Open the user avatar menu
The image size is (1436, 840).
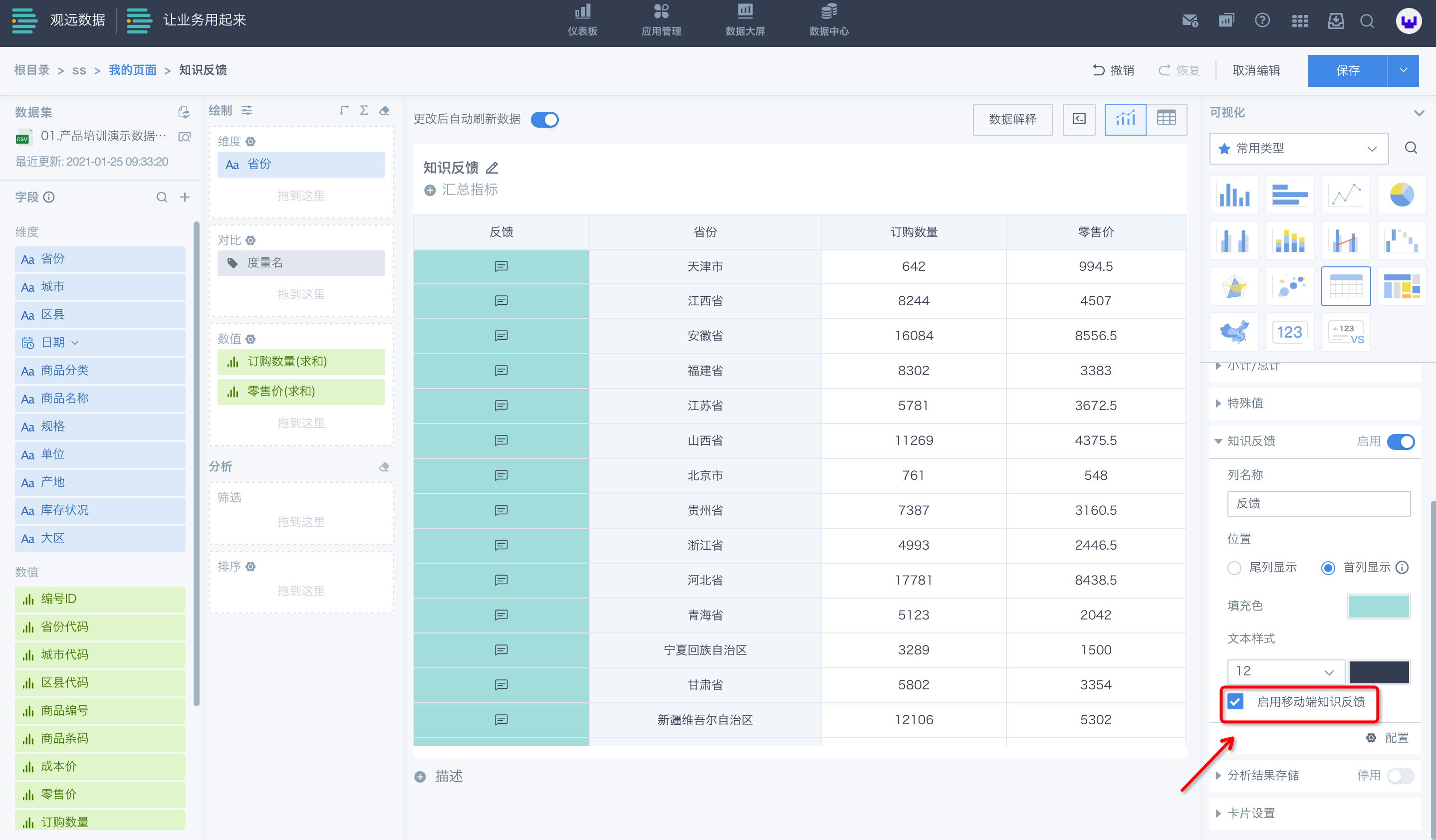click(1409, 21)
